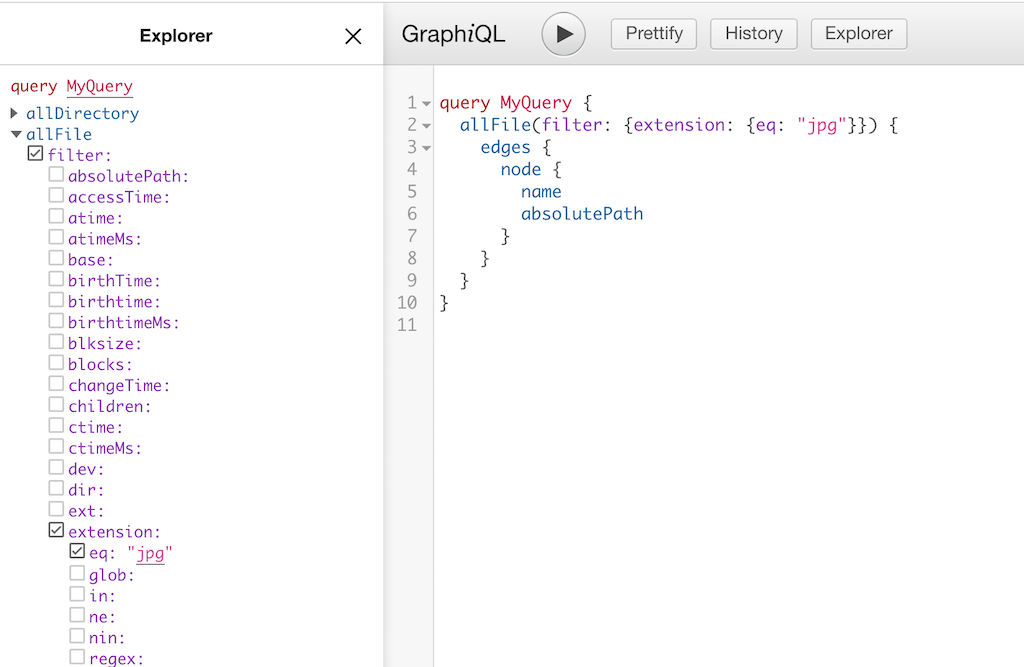This screenshot has width=1024, height=667.
Task: Check the ext filter field
Action: [56, 510]
